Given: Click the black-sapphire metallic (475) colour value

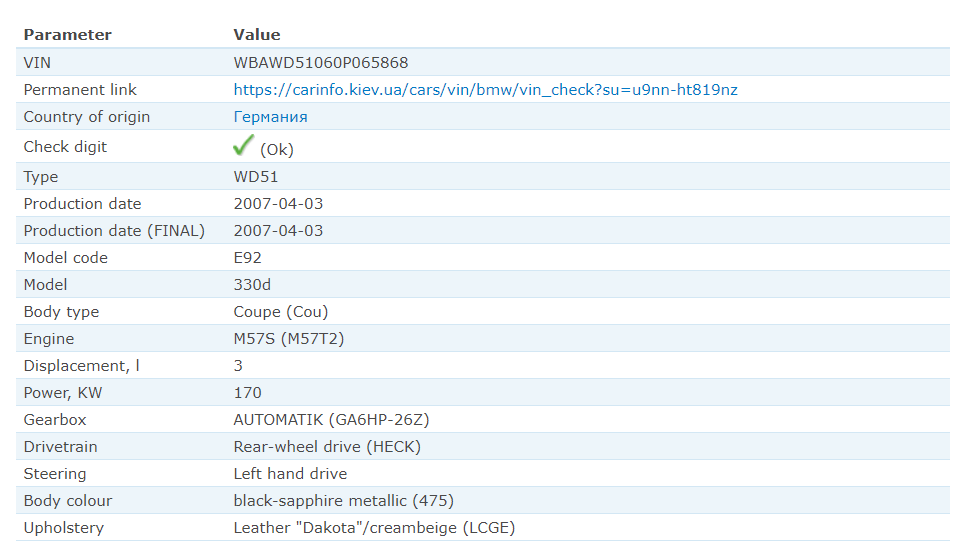Looking at the screenshot, I should (343, 501).
